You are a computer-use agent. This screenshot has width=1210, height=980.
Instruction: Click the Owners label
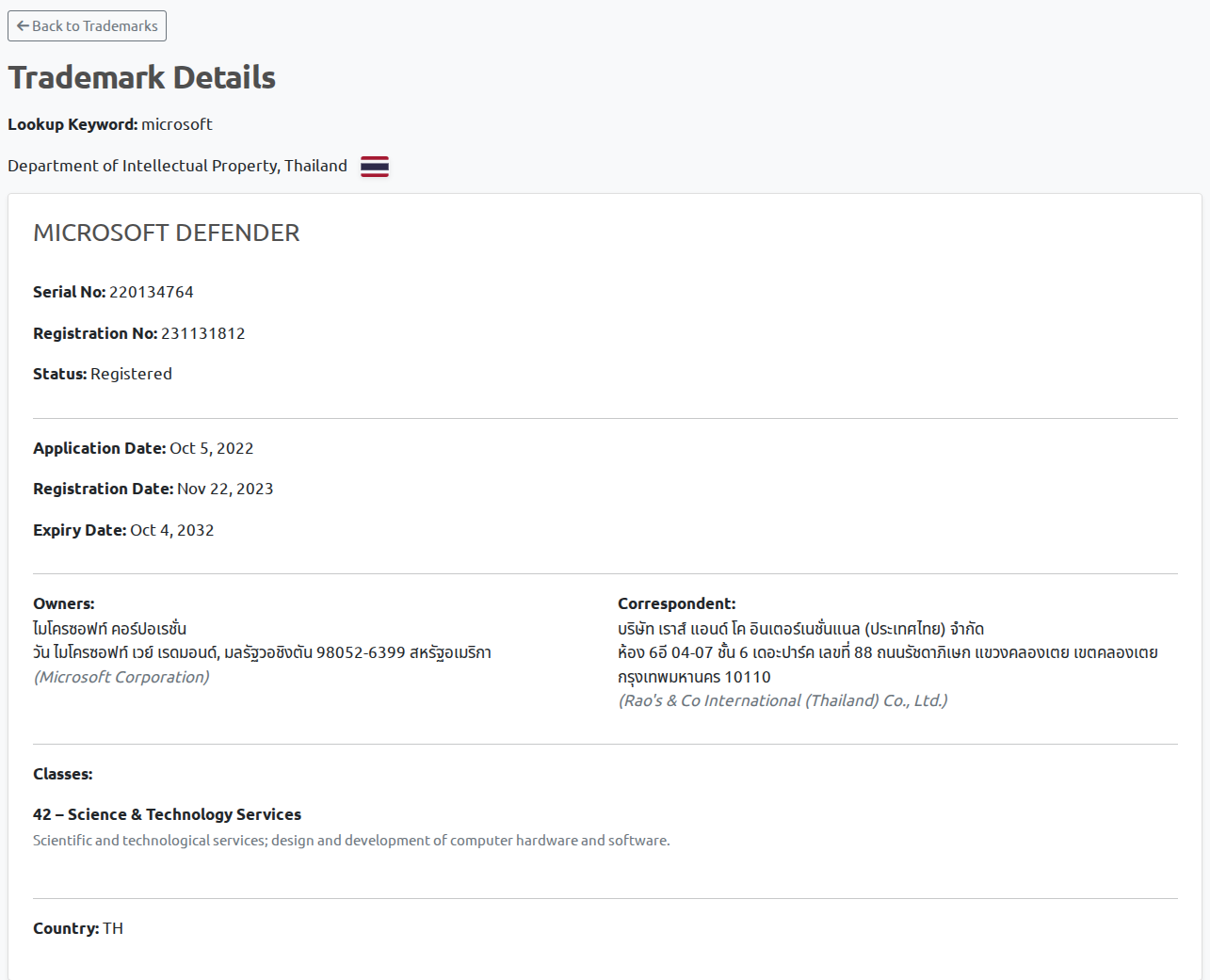(64, 603)
